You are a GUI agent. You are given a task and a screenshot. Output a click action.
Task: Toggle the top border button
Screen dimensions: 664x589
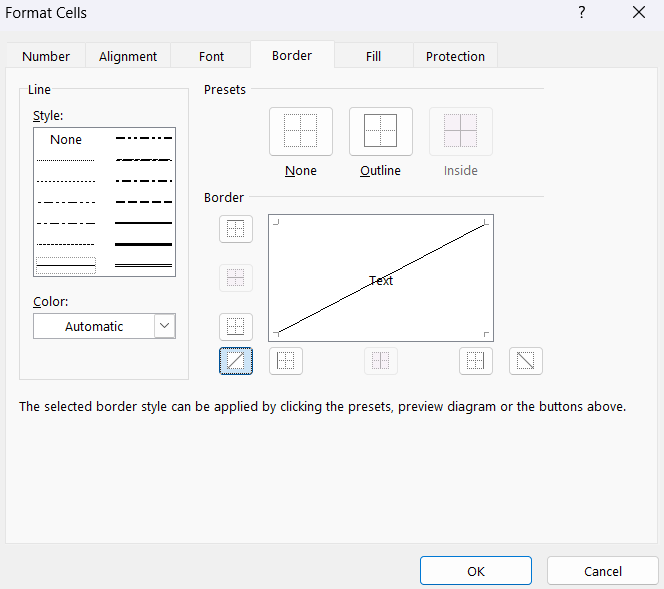pyautogui.click(x=236, y=229)
